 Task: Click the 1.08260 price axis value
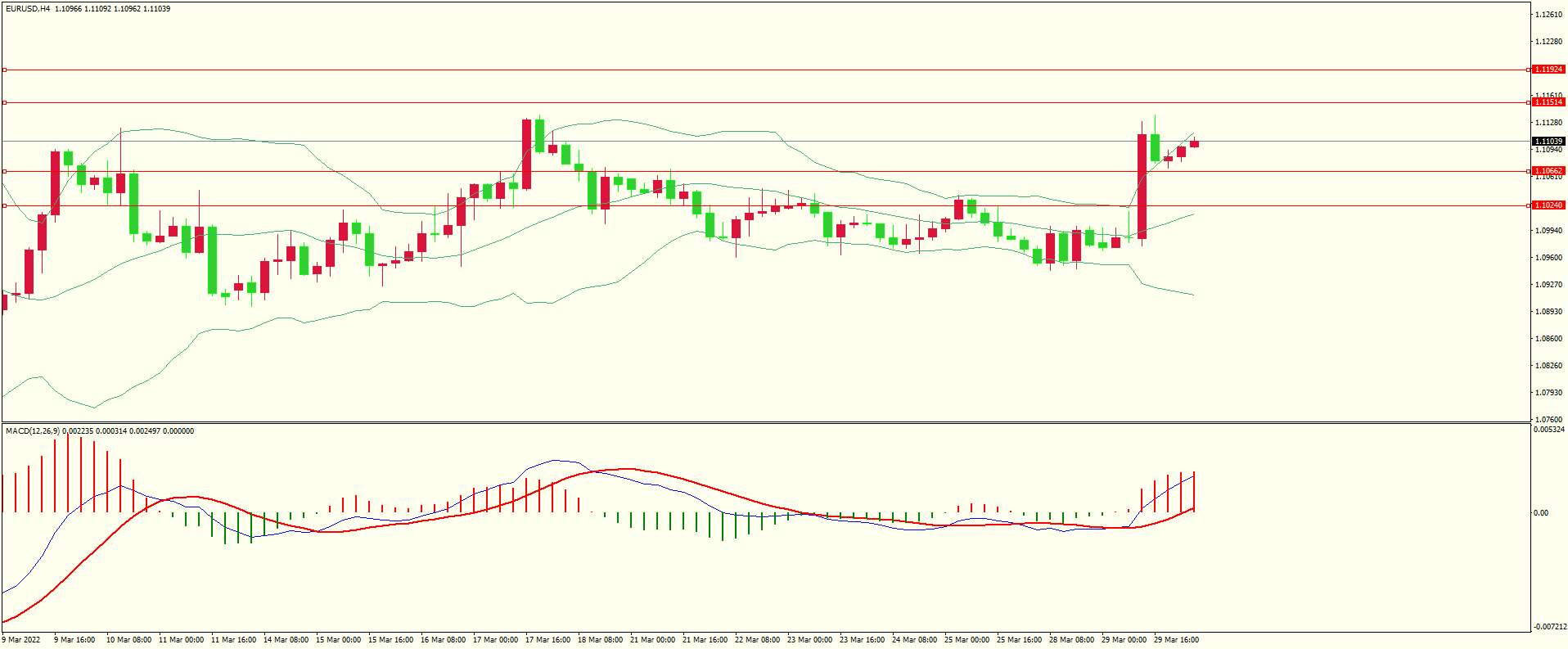[x=1548, y=366]
